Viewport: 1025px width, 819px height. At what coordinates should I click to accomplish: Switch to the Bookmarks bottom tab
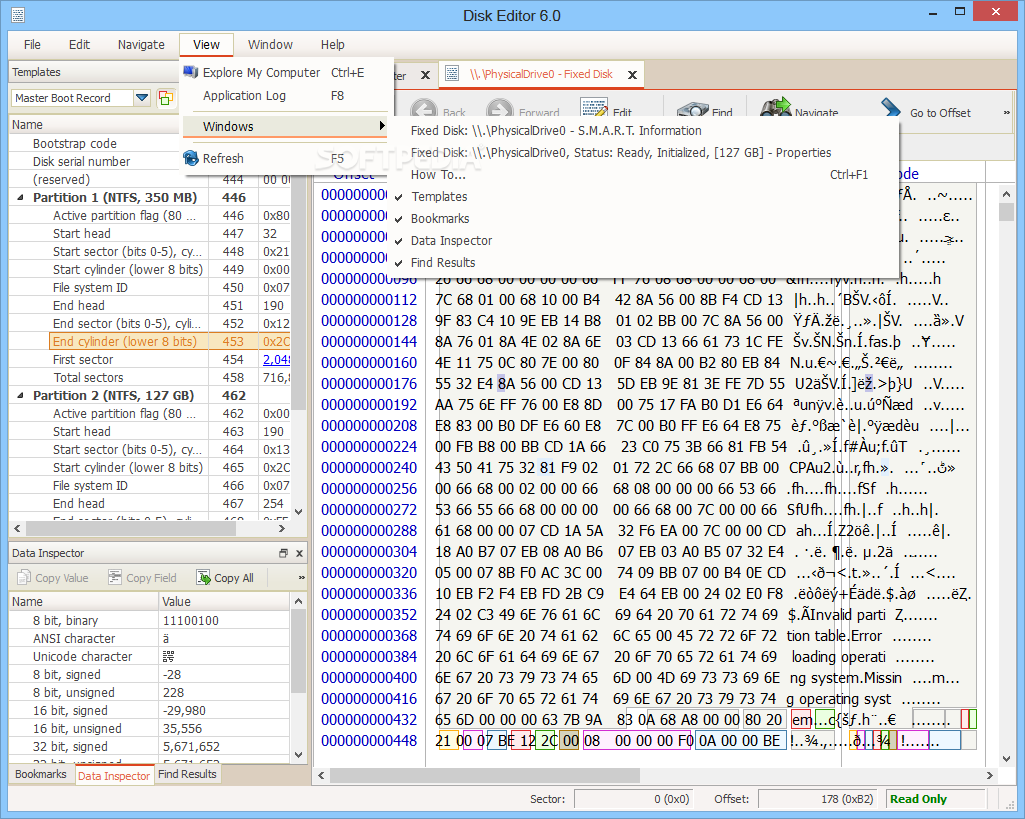point(41,774)
